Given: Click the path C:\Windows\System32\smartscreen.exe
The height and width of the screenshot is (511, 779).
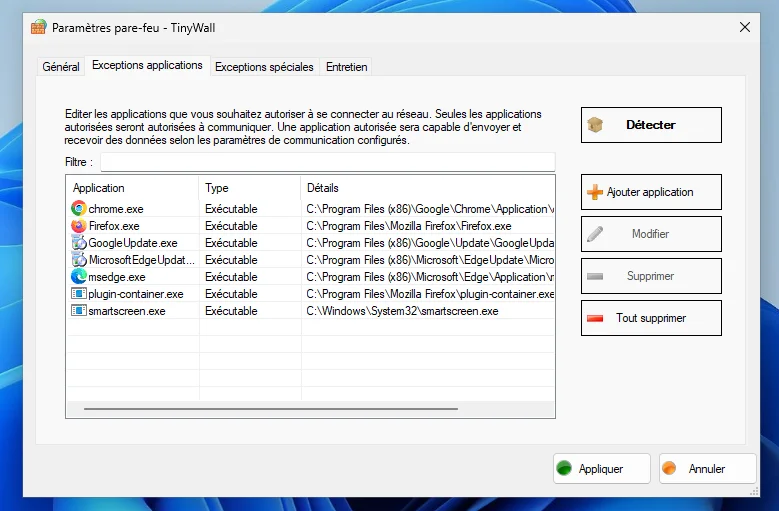Looking at the screenshot, I should pyautogui.click(x=402, y=311).
